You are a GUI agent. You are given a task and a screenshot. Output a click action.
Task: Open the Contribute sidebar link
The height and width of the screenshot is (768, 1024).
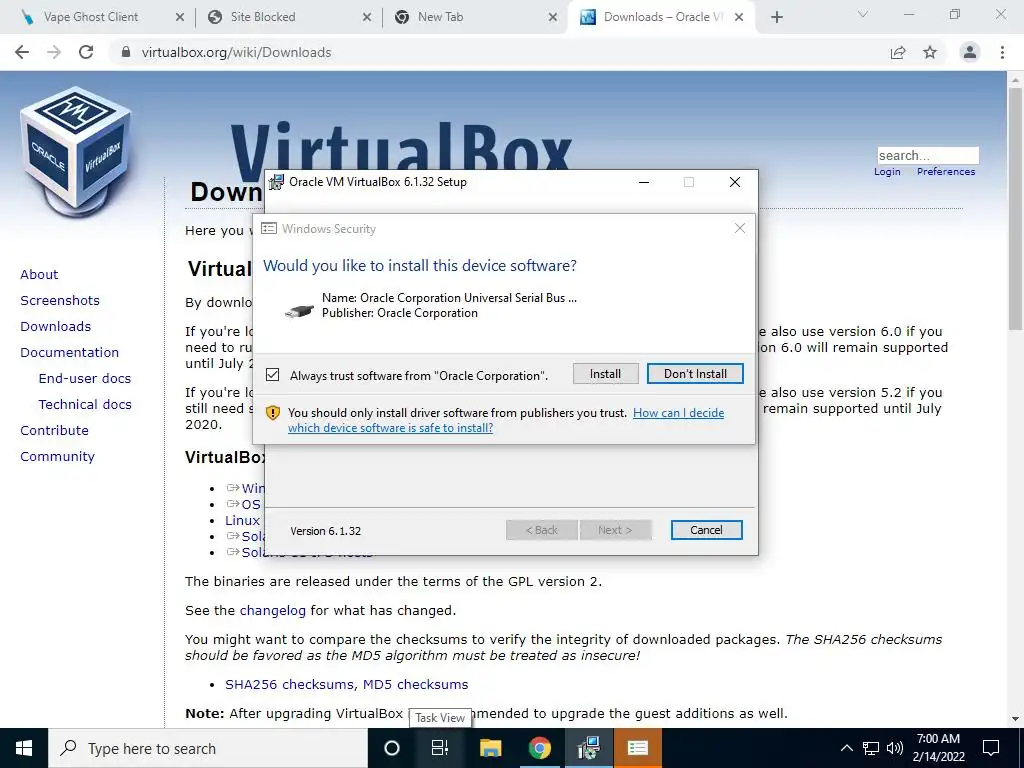click(x=54, y=430)
